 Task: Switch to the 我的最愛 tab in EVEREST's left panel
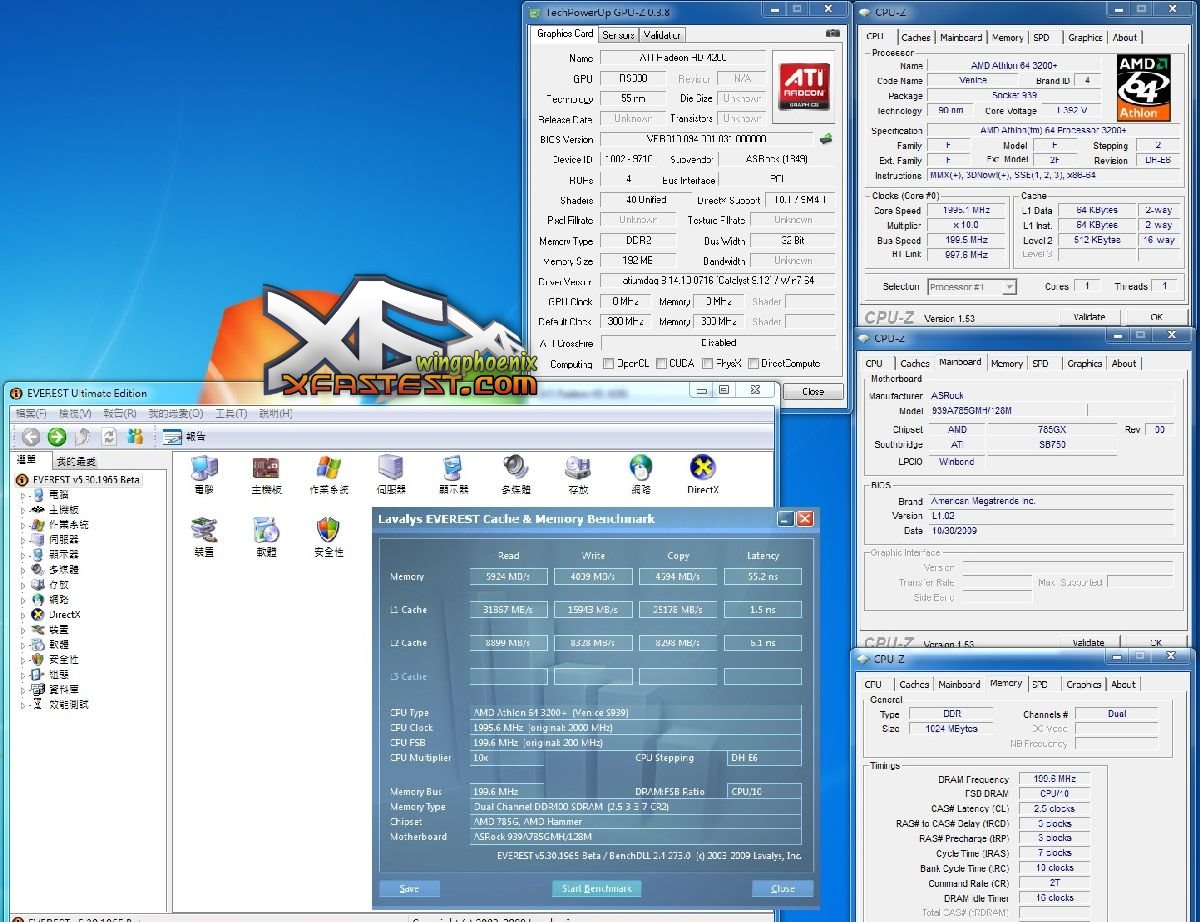(76, 461)
